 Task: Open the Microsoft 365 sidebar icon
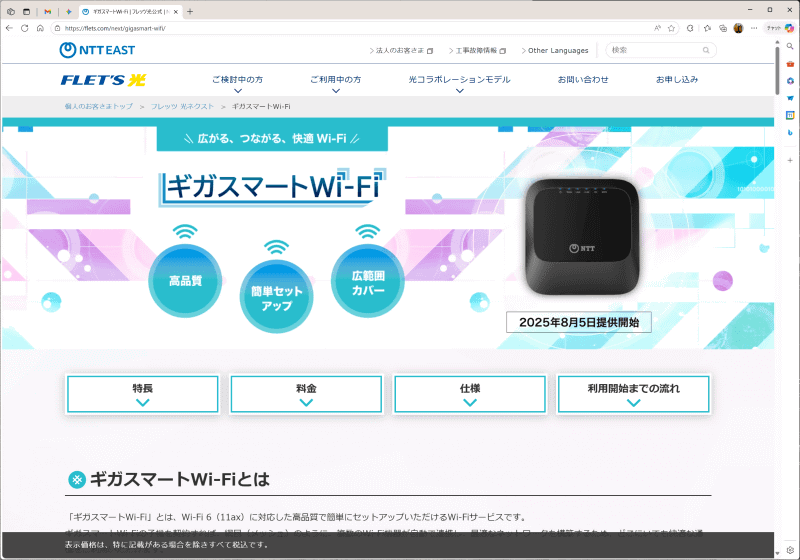pyautogui.click(x=790, y=81)
